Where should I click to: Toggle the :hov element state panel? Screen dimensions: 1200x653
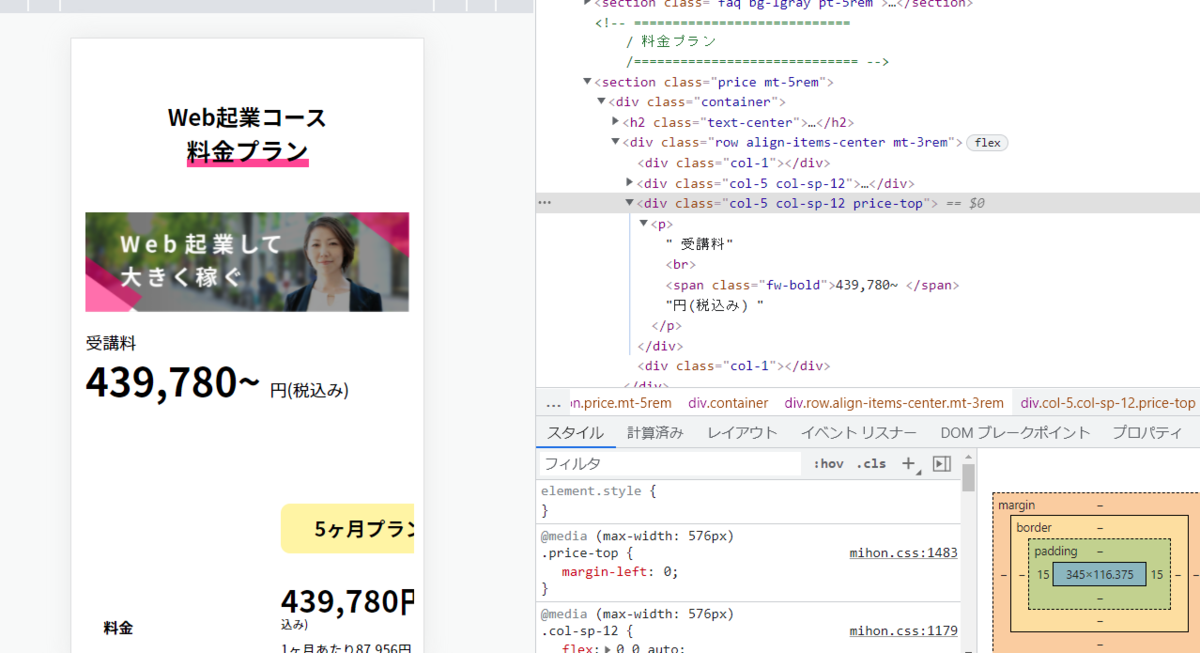point(828,464)
